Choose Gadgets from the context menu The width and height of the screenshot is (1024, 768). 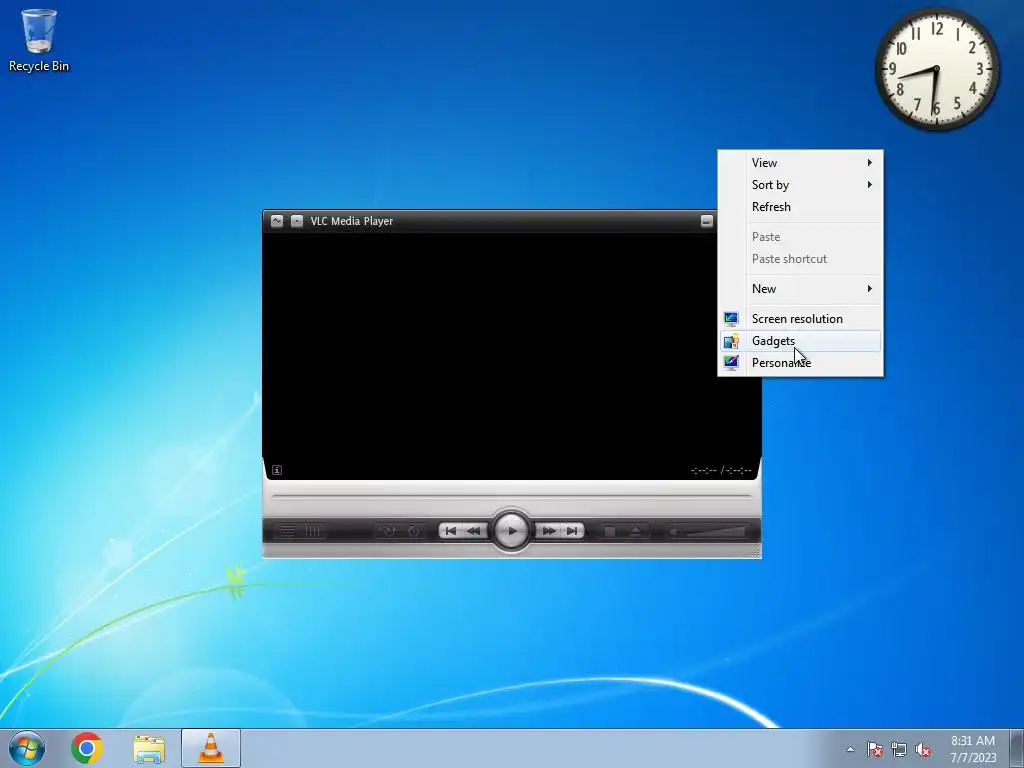tap(801, 341)
